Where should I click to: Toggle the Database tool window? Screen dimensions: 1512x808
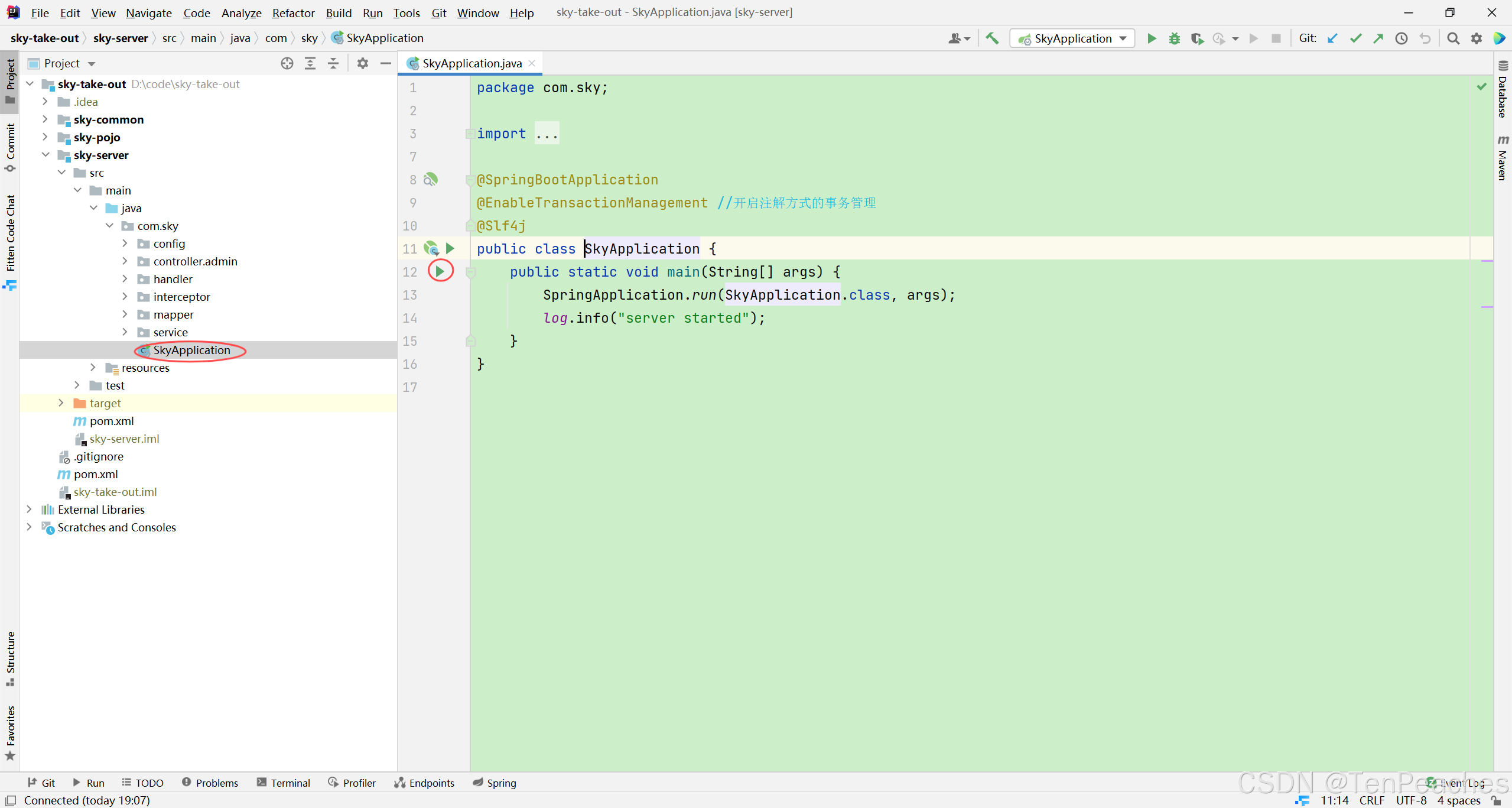(1503, 90)
